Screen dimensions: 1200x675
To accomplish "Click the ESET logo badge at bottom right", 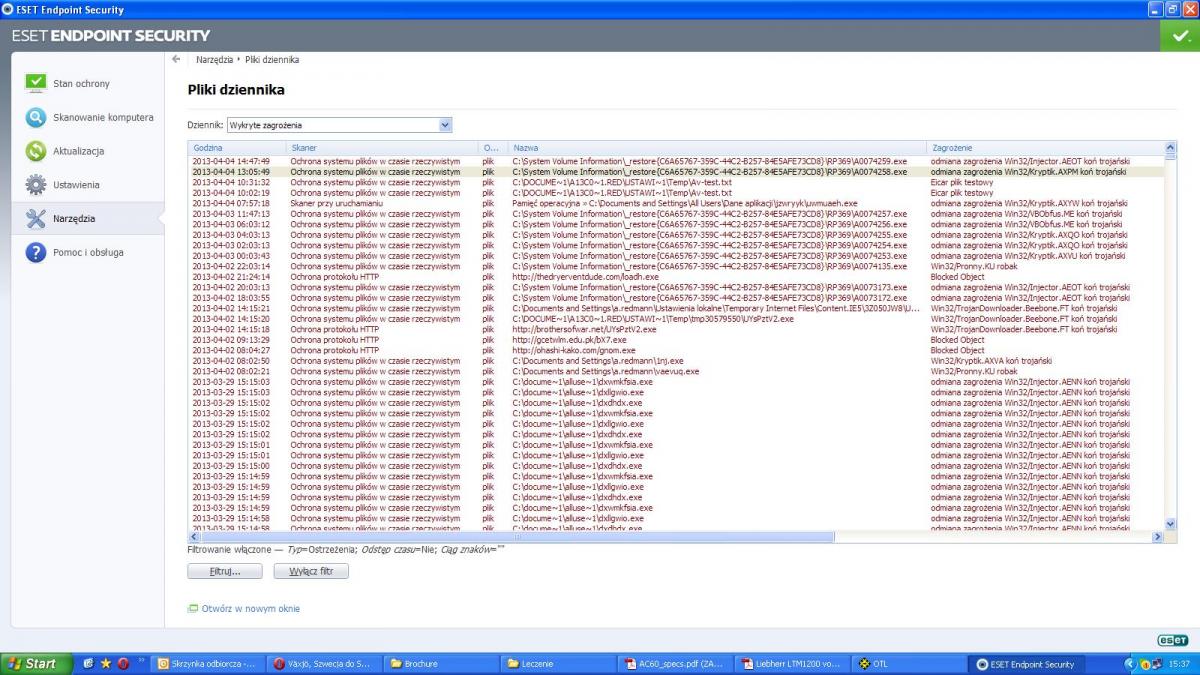I will coord(1172,641).
